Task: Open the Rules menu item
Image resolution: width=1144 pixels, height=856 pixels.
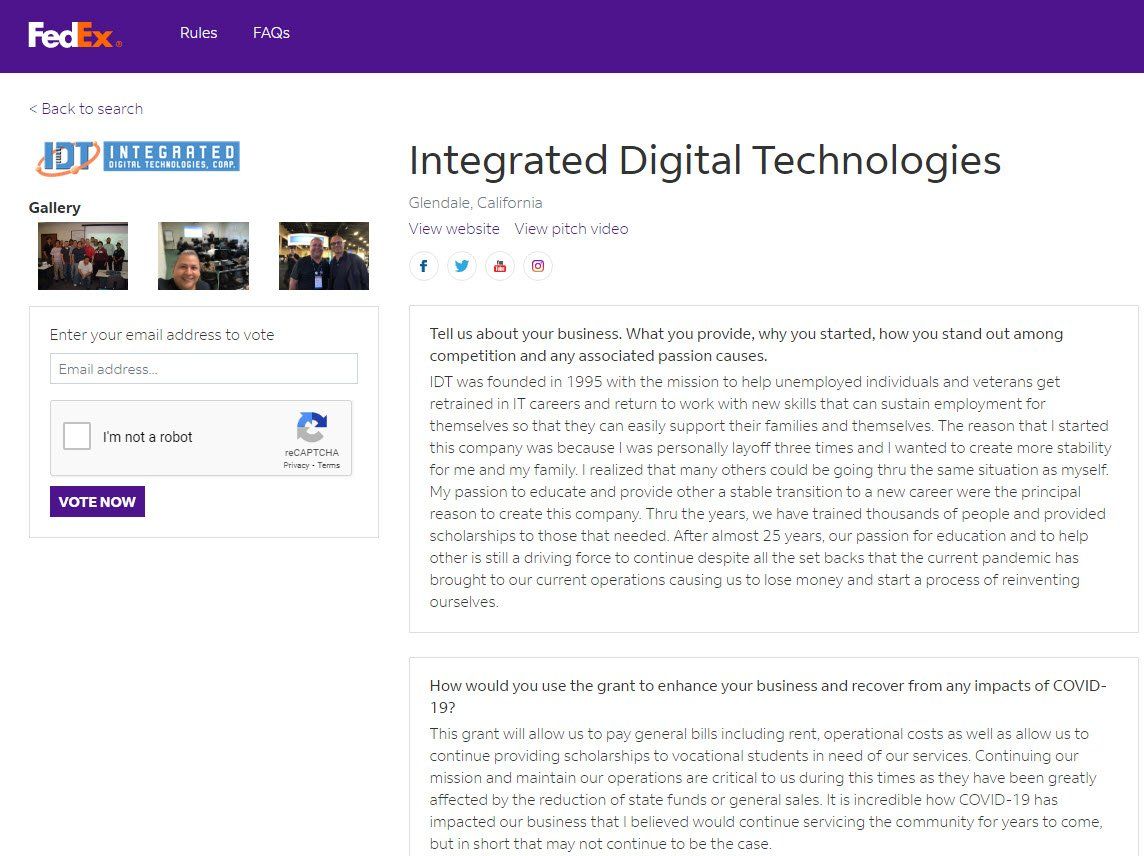Action: click(x=198, y=33)
